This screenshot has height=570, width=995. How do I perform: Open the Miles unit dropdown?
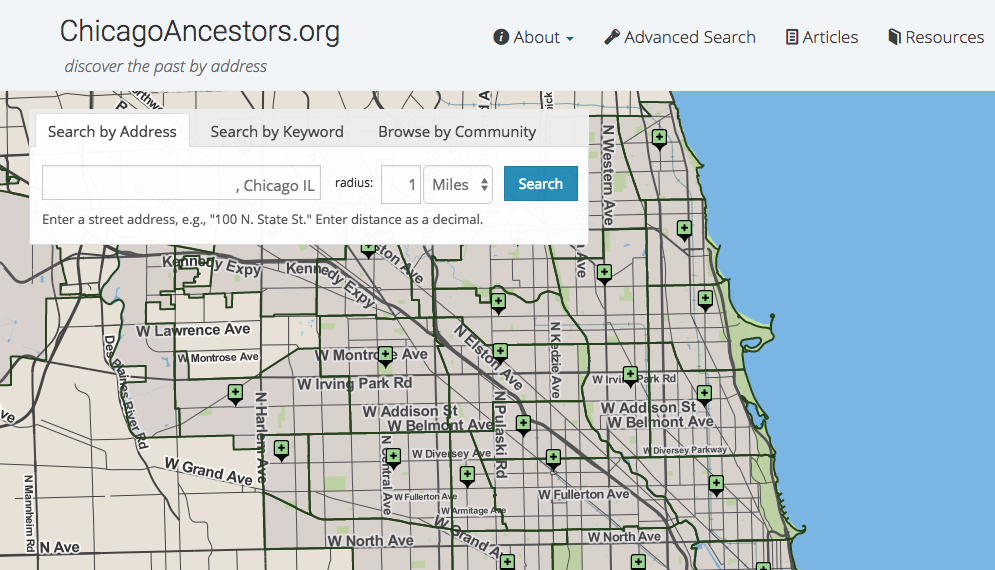point(458,185)
